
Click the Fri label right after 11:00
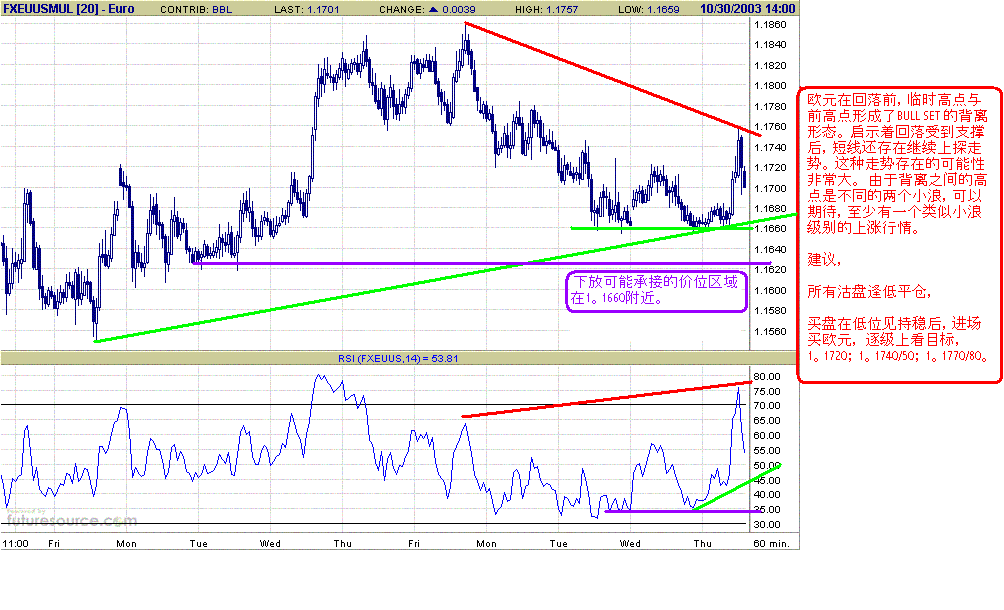pyautogui.click(x=54, y=543)
